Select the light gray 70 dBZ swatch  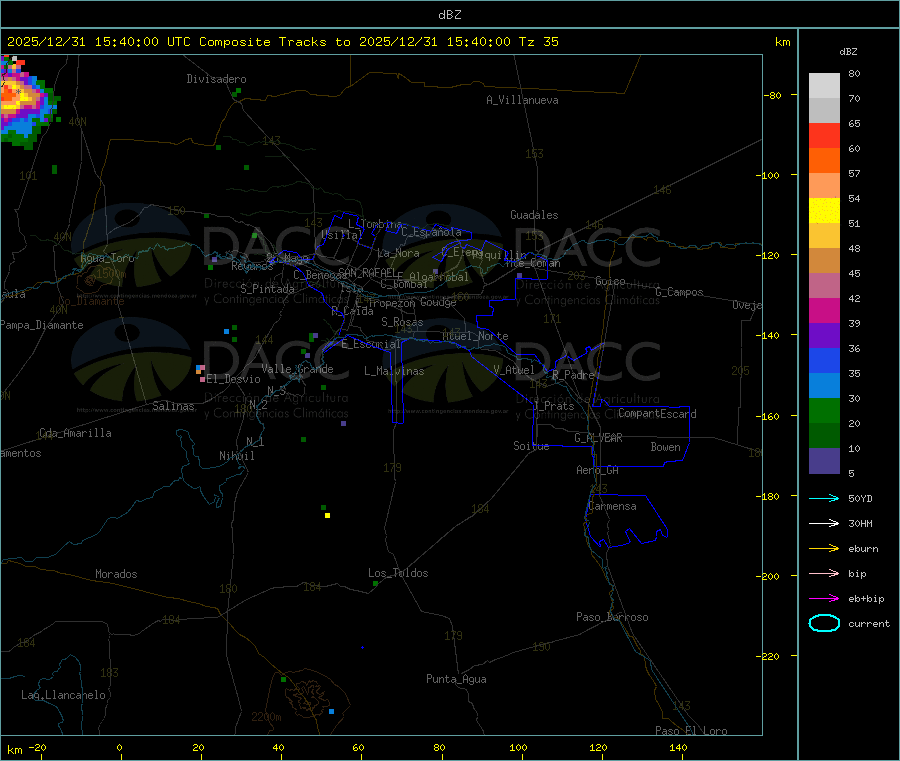824,86
